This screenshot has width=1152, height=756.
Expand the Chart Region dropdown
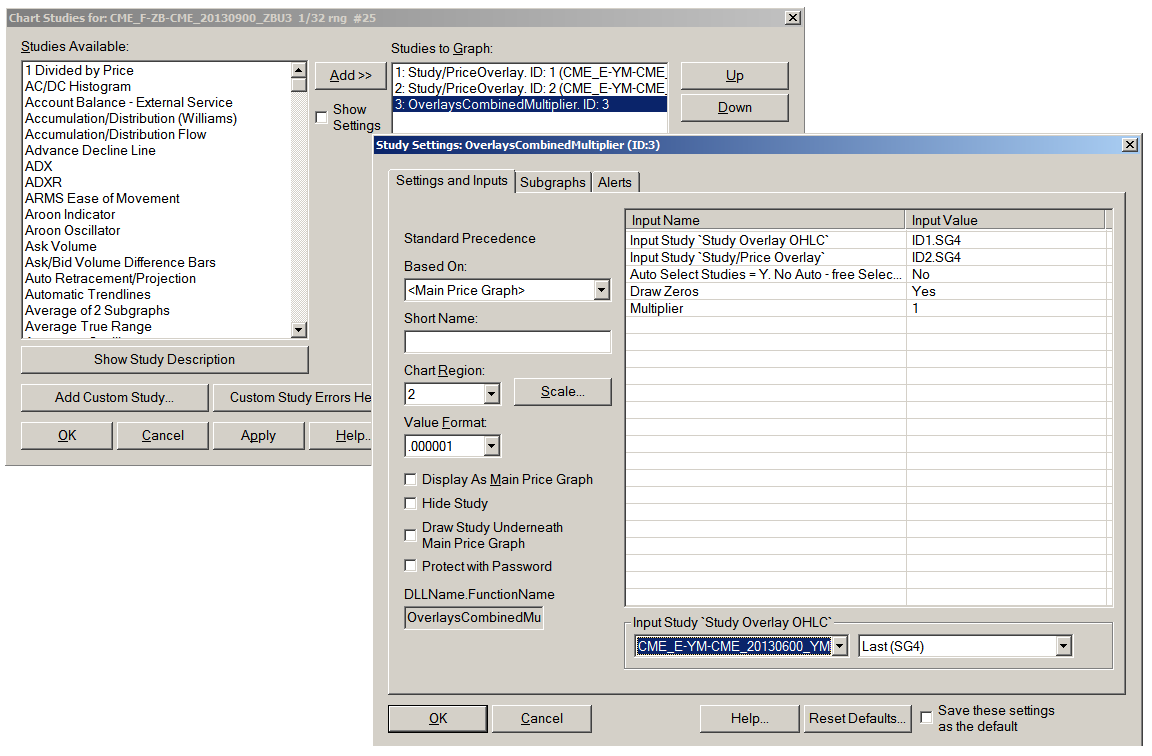[x=491, y=395]
